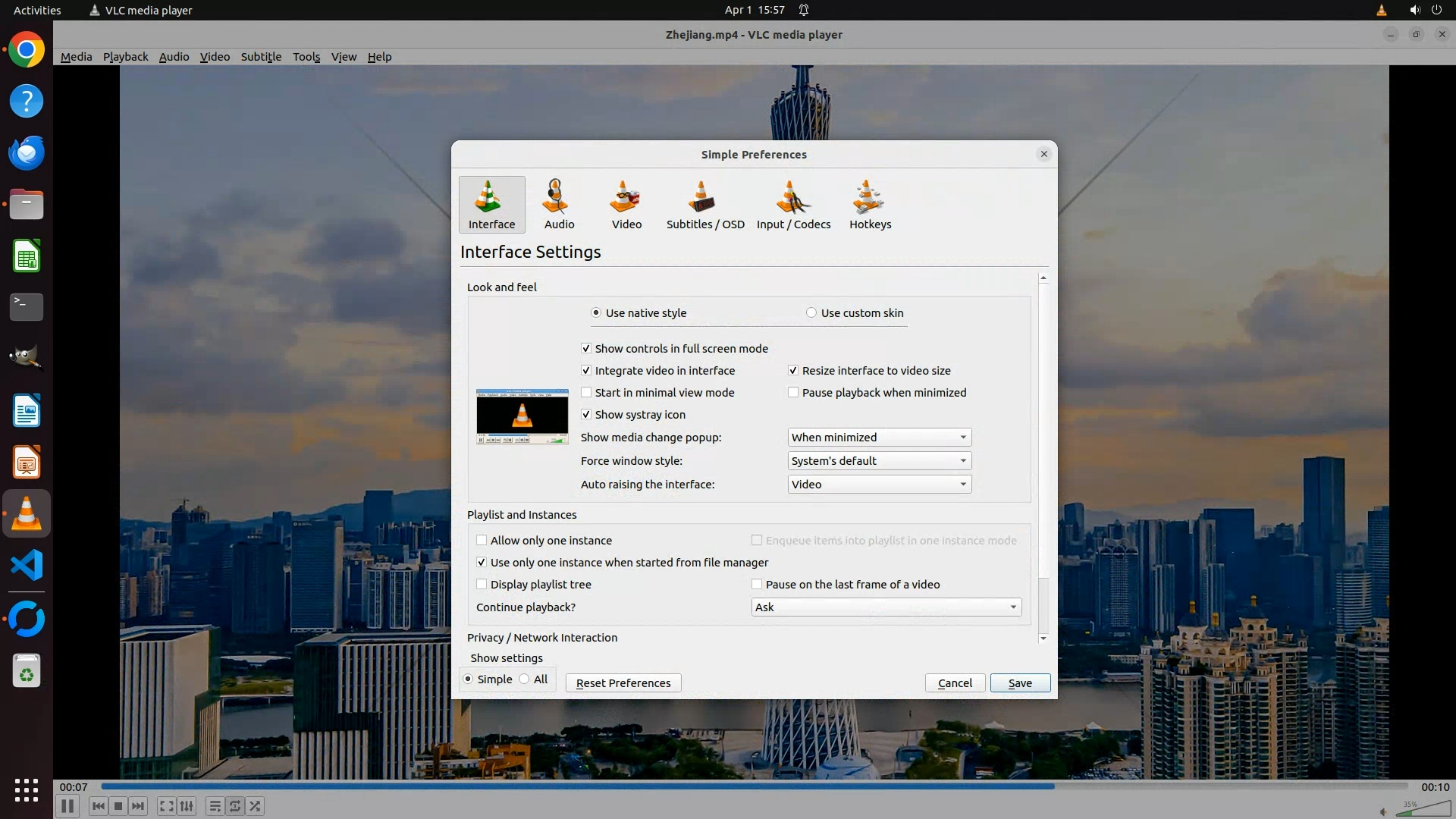This screenshot has width=1456, height=819.
Task: Open the Tools menu
Action: pyautogui.click(x=306, y=57)
